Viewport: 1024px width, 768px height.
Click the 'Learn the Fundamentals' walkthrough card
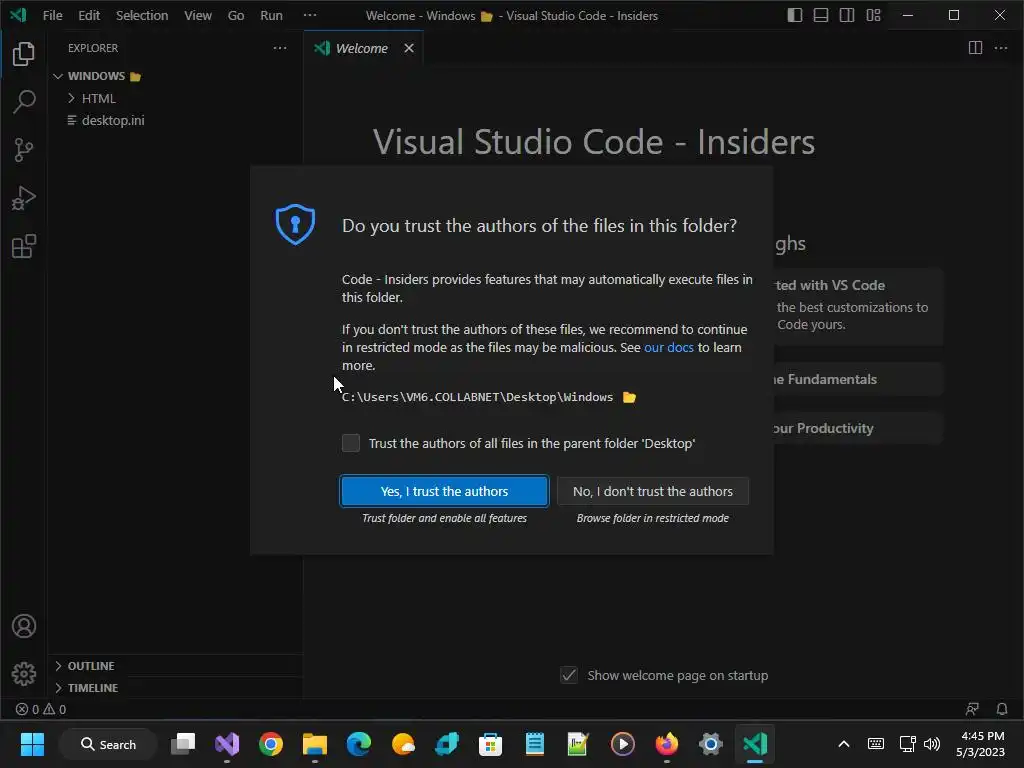pos(858,379)
